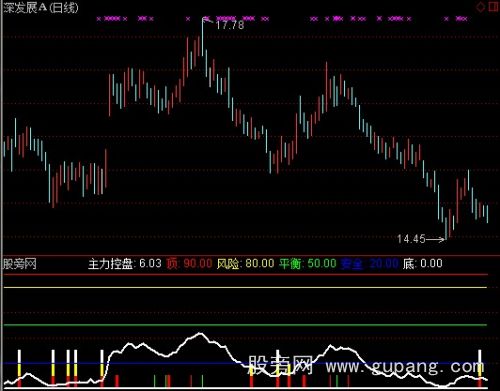Click the red square icon at top right
Viewport: 500px width, 391px height.
click(x=494, y=6)
